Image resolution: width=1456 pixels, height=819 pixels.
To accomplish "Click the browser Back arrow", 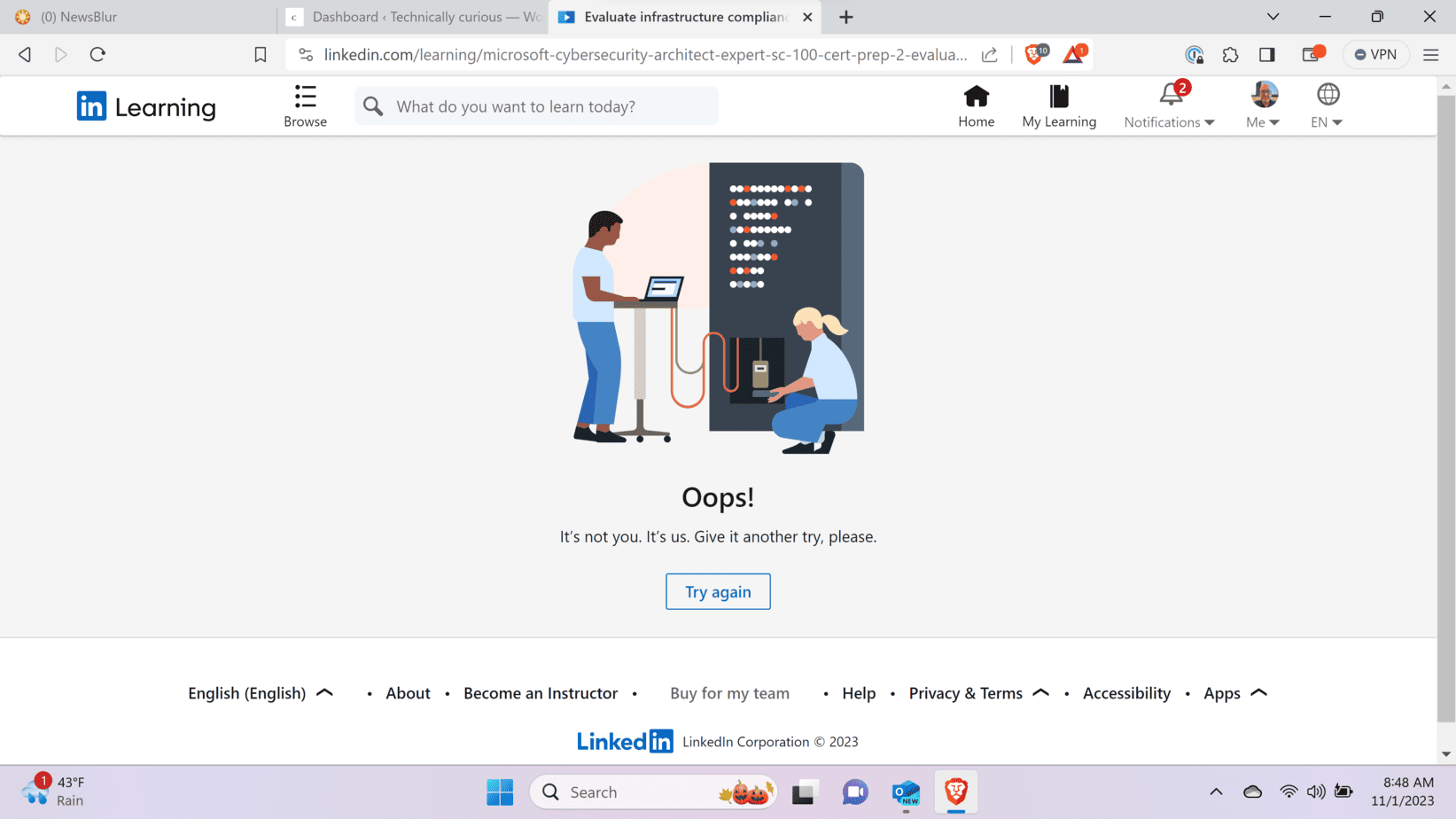I will [25, 55].
